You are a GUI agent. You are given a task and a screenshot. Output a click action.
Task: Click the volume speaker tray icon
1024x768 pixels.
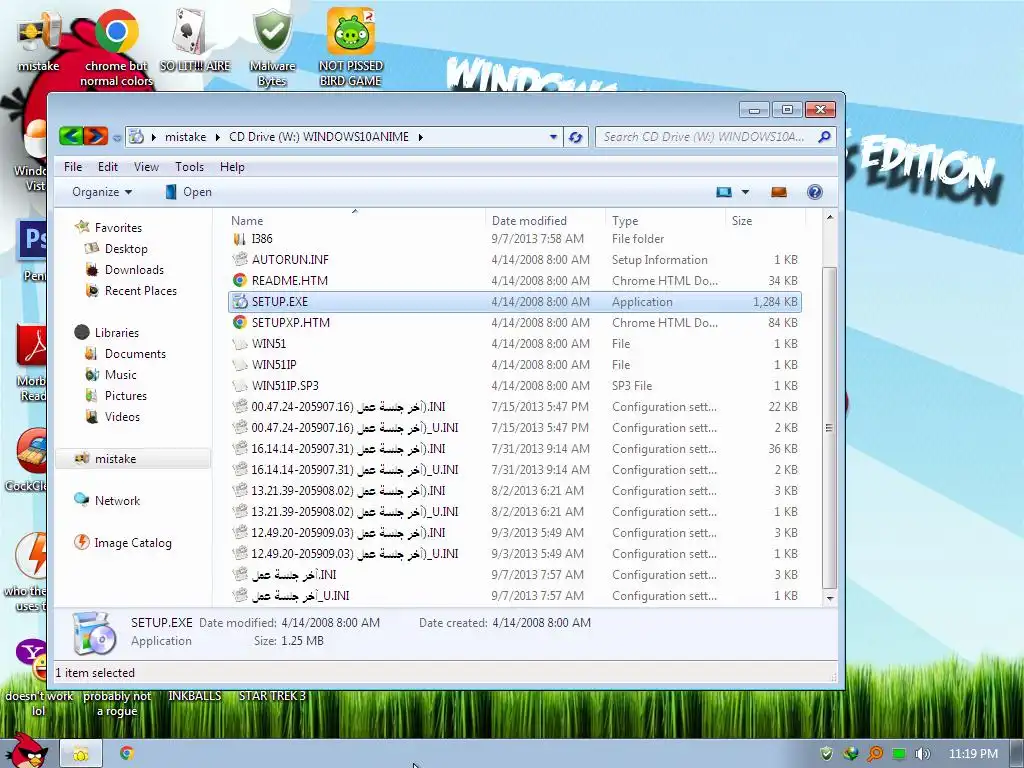pos(922,754)
